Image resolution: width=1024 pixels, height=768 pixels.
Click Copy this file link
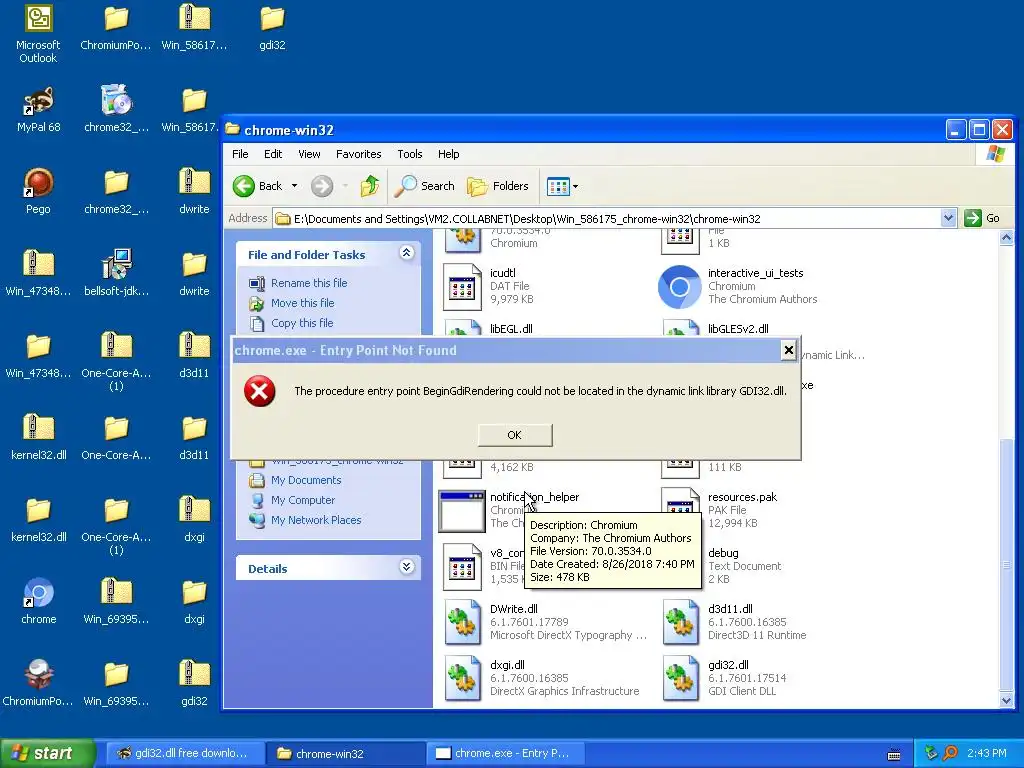pyautogui.click(x=302, y=323)
